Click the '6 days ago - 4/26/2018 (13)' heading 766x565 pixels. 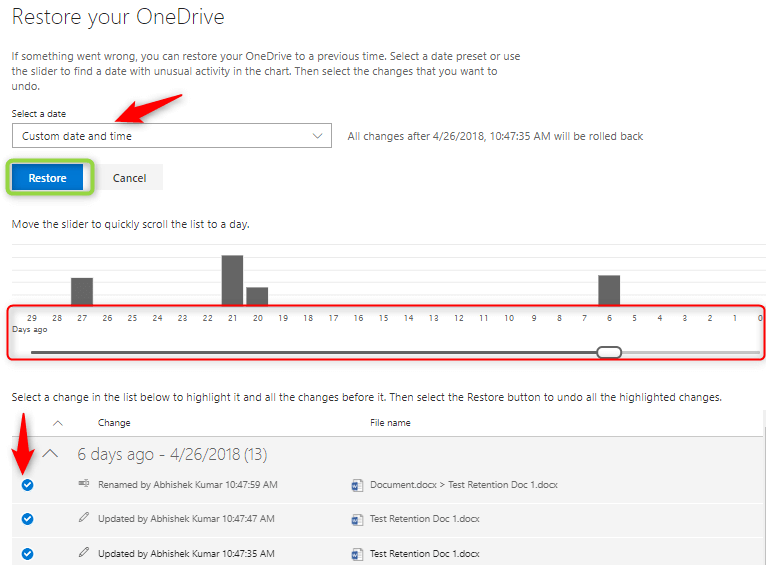point(172,454)
